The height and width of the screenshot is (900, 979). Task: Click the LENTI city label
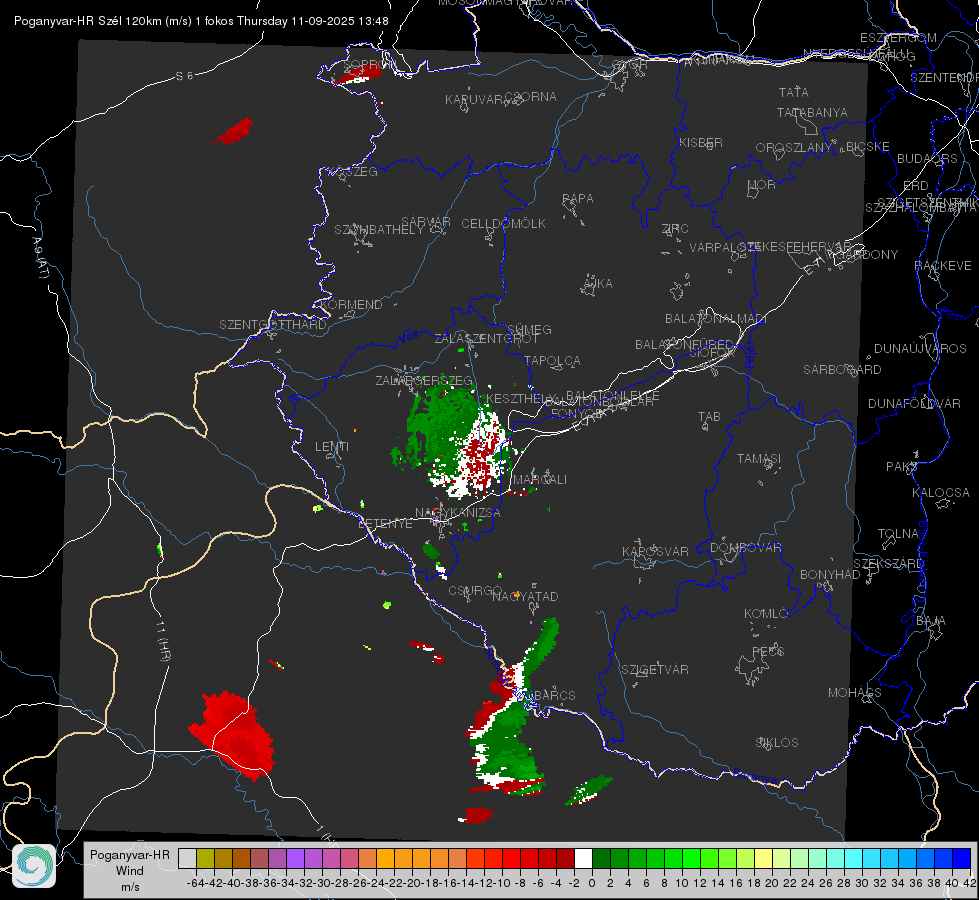coord(332,447)
